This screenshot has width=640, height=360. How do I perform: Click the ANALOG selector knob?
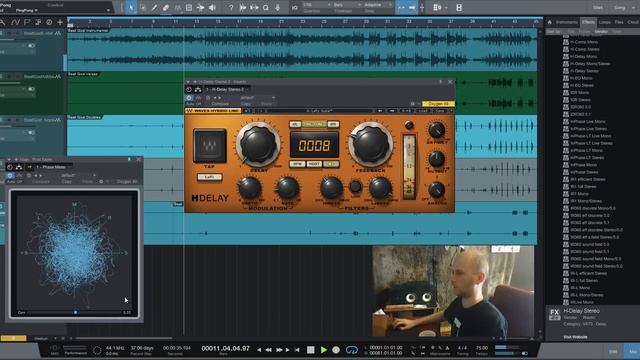(x=436, y=189)
